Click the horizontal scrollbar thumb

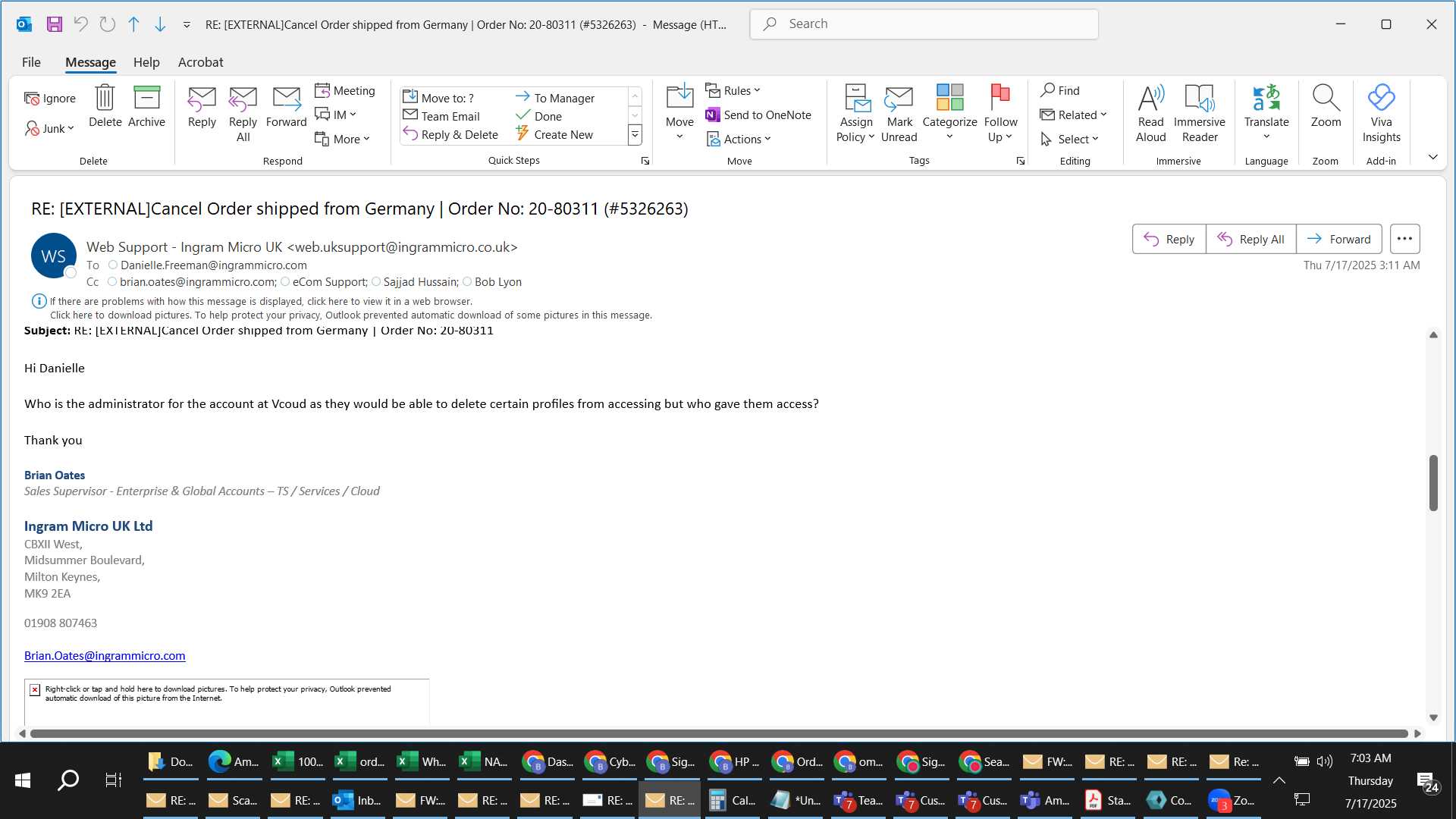719,733
